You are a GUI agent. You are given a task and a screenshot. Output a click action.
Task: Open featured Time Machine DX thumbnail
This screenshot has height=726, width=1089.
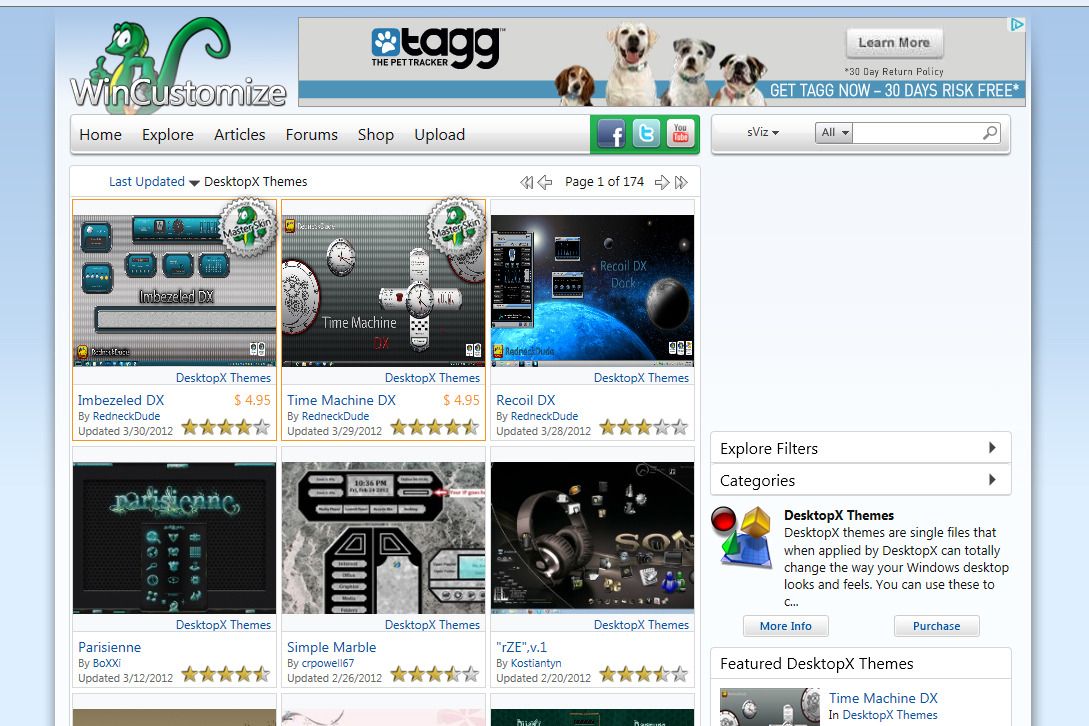[x=770, y=707]
